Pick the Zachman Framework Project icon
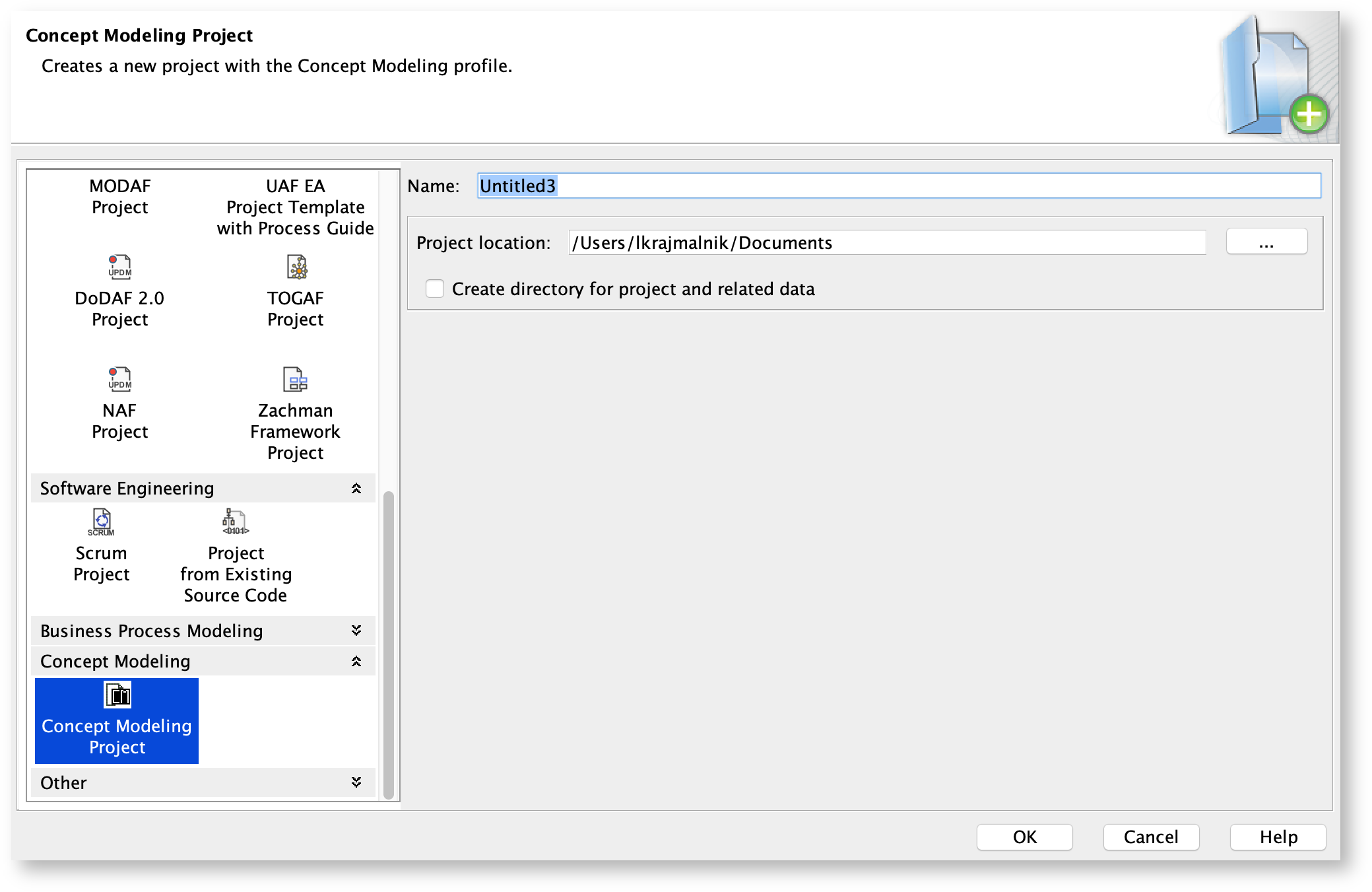This screenshot has width=1372, height=892. (x=295, y=380)
